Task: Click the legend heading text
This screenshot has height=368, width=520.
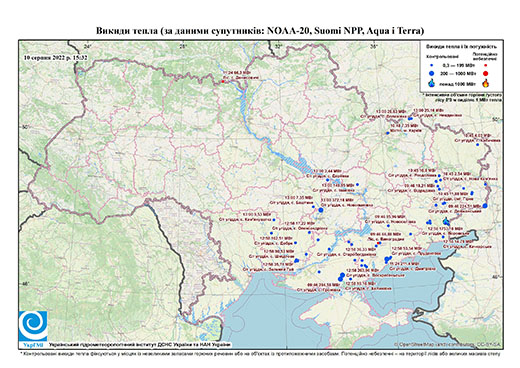Action: [x=462, y=47]
